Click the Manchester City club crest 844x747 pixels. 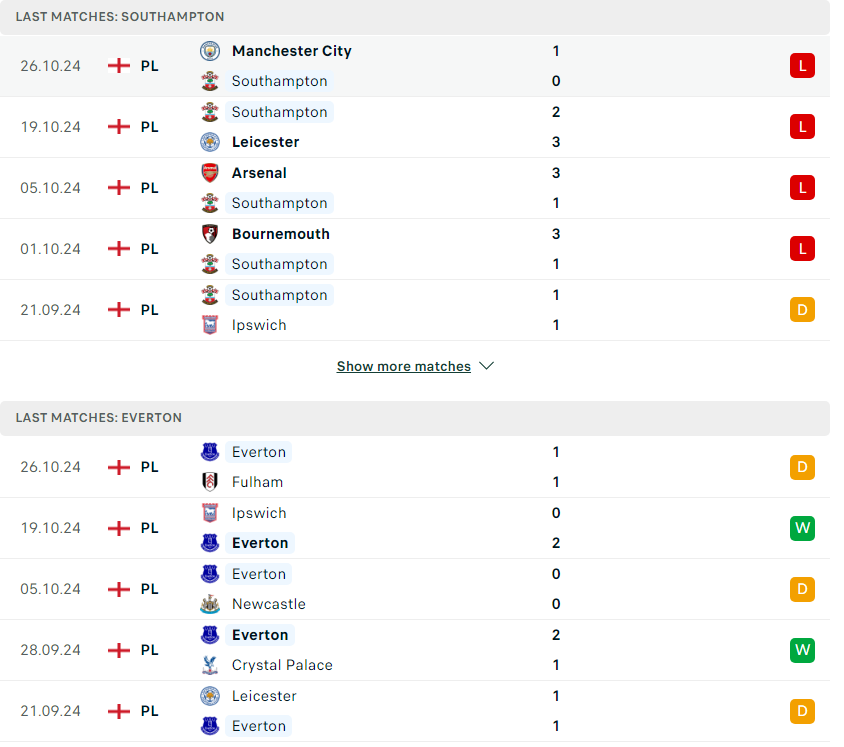tap(210, 51)
